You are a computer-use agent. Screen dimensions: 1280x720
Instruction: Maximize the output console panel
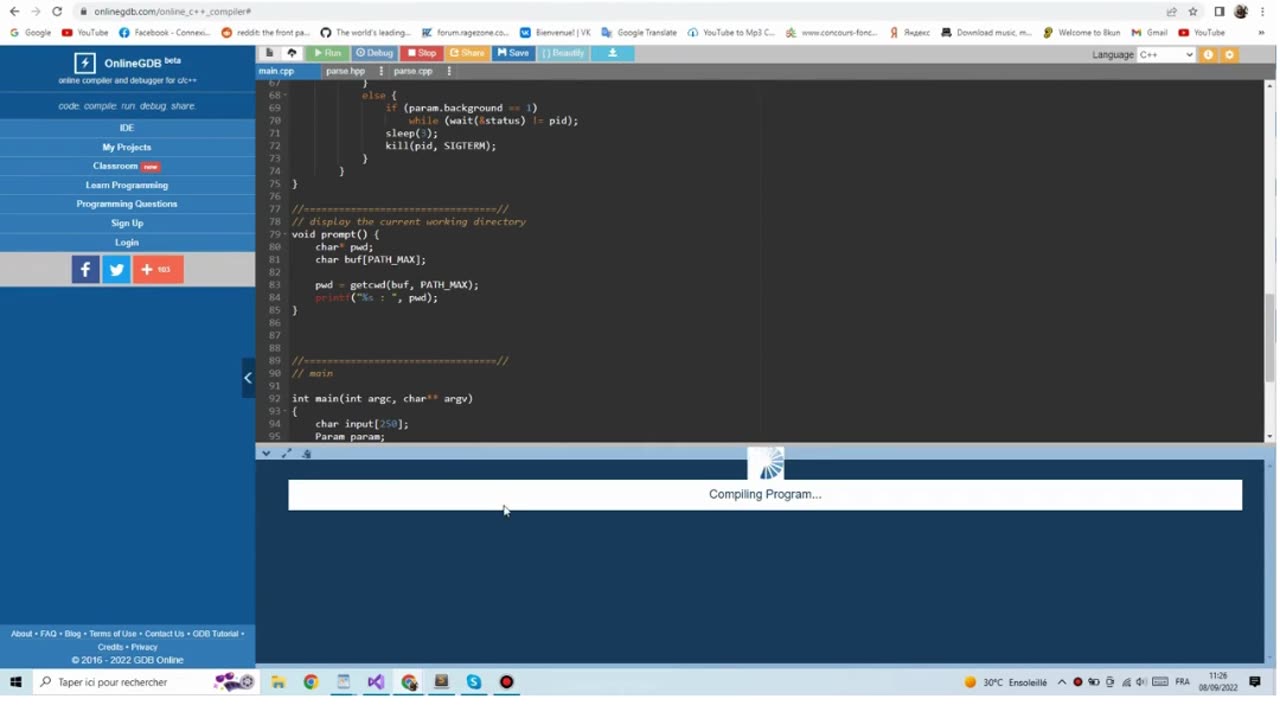click(286, 453)
